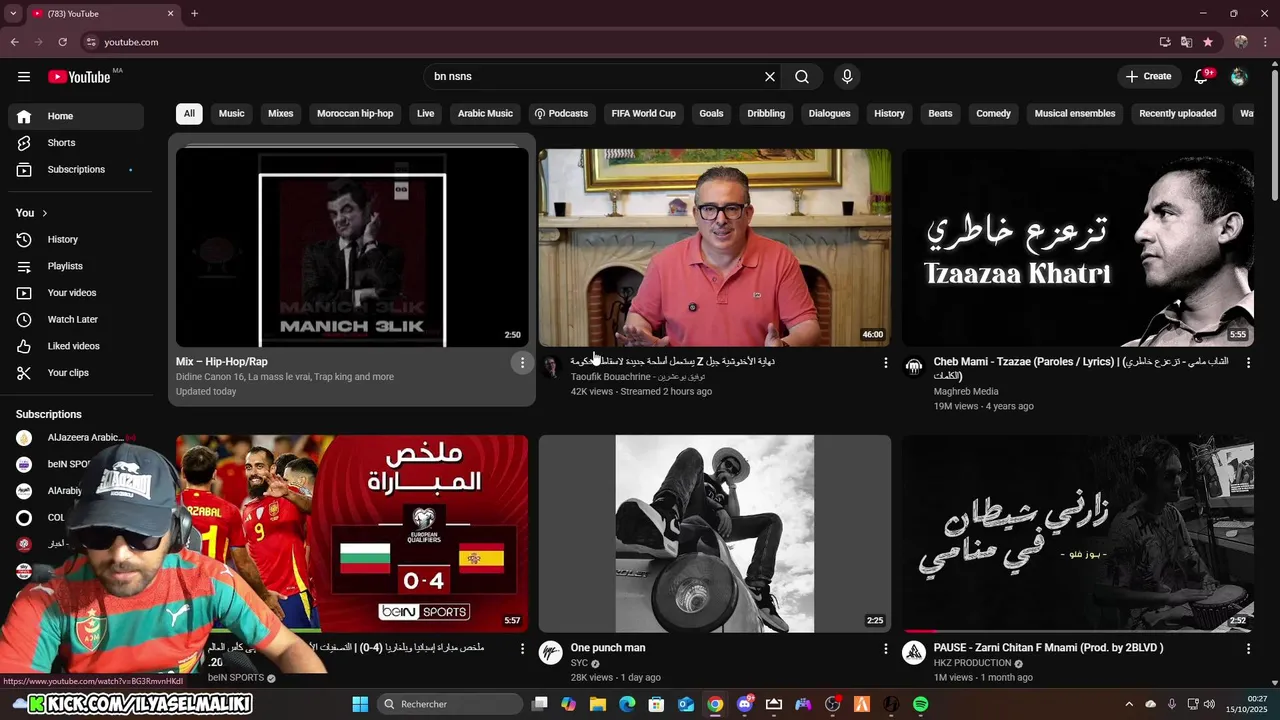Select the Mixes filter chip

coord(281,114)
